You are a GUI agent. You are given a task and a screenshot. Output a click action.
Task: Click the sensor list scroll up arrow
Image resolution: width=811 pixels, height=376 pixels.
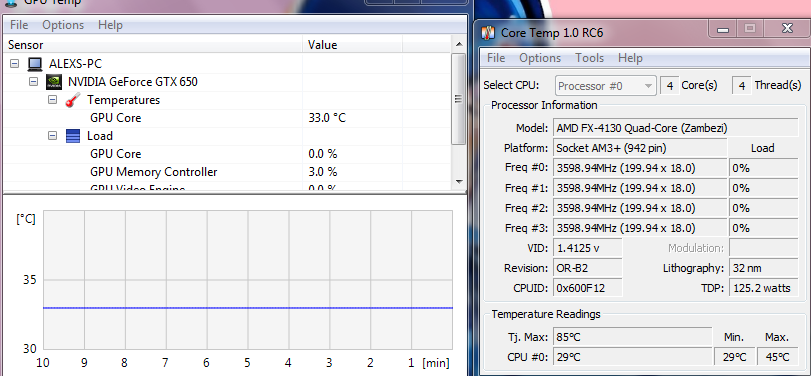tap(459, 44)
